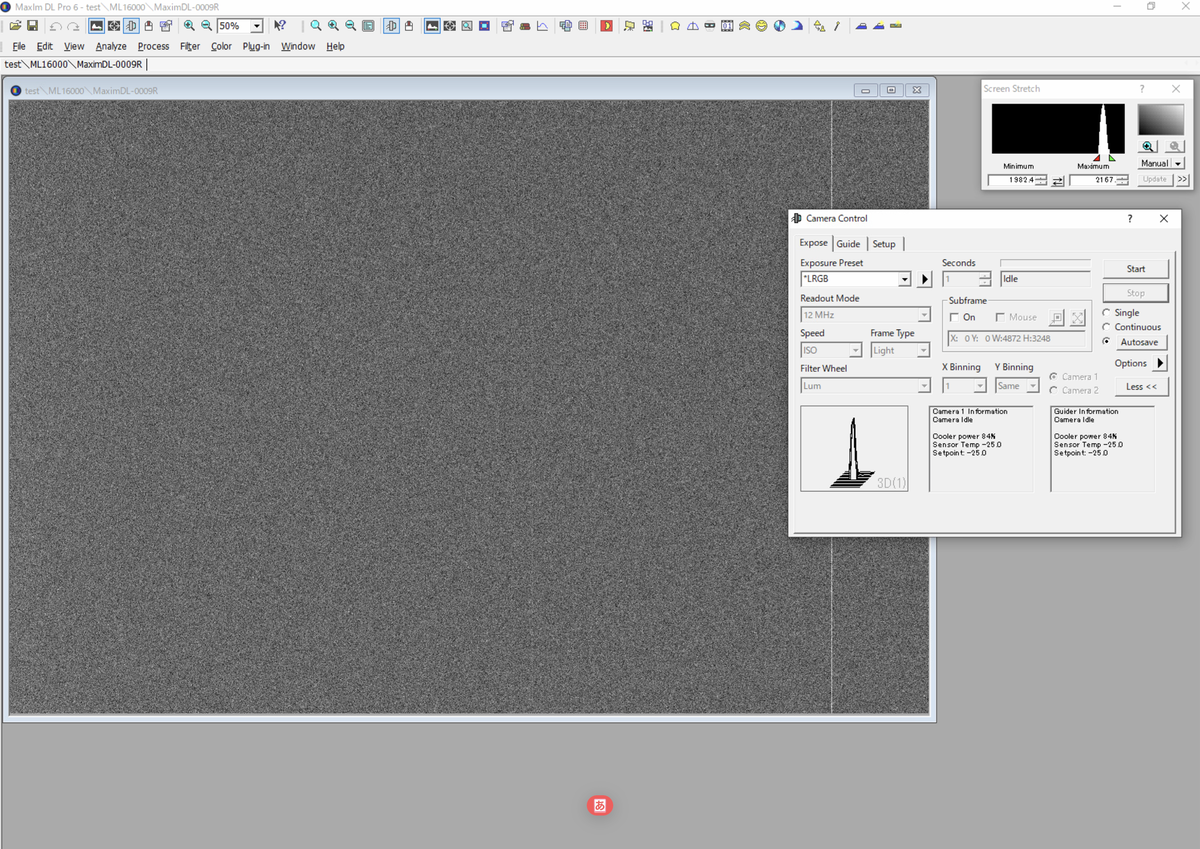Image resolution: width=1200 pixels, height=849 pixels.
Task: Enable the Subframe On checkbox
Action: point(954,317)
